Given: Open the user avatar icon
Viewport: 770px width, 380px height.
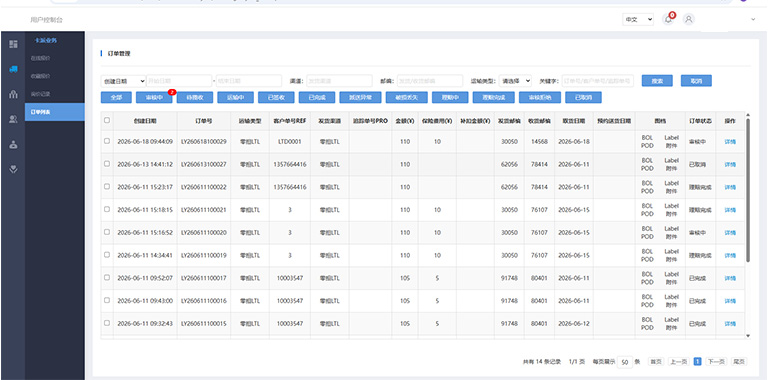Looking at the screenshot, I should (689, 20).
